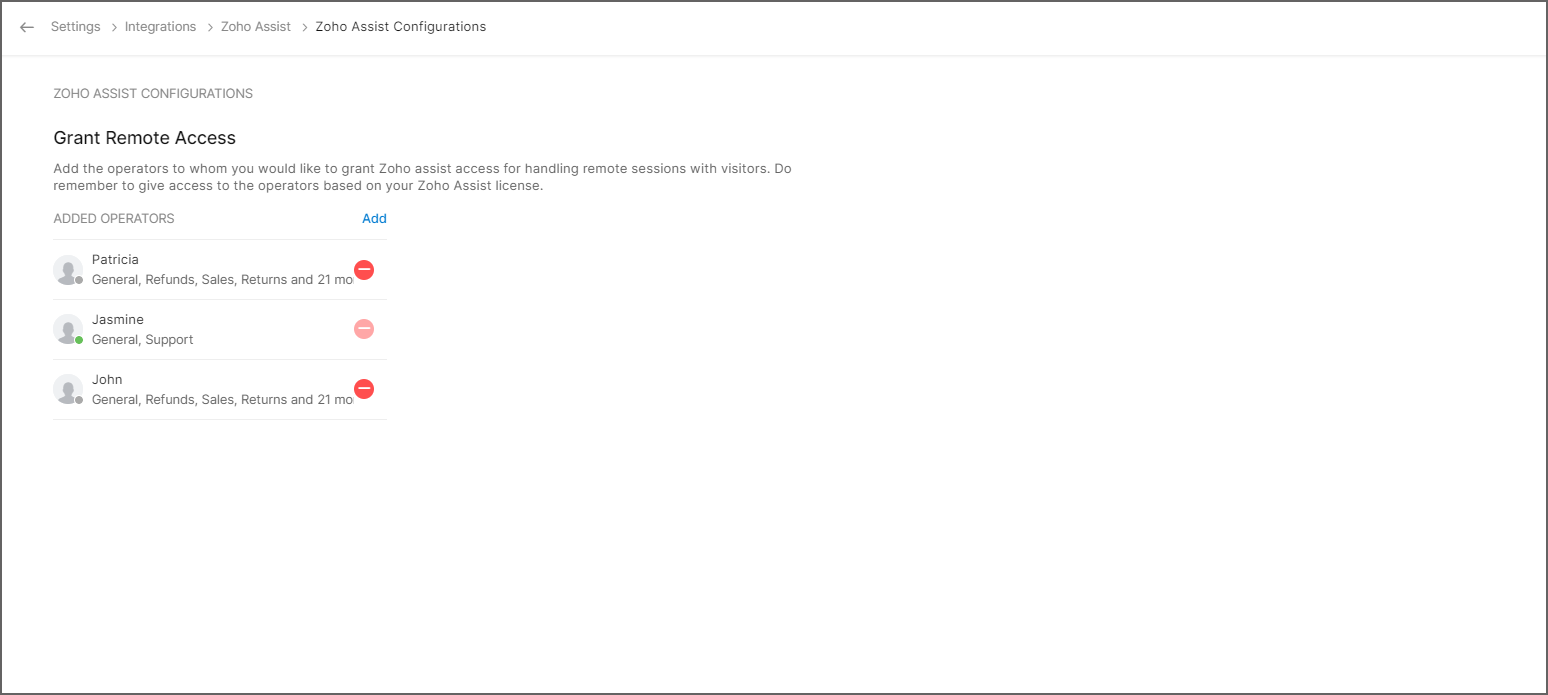Click John's departments list text
Image resolution: width=1548 pixels, height=695 pixels.
[x=222, y=400]
